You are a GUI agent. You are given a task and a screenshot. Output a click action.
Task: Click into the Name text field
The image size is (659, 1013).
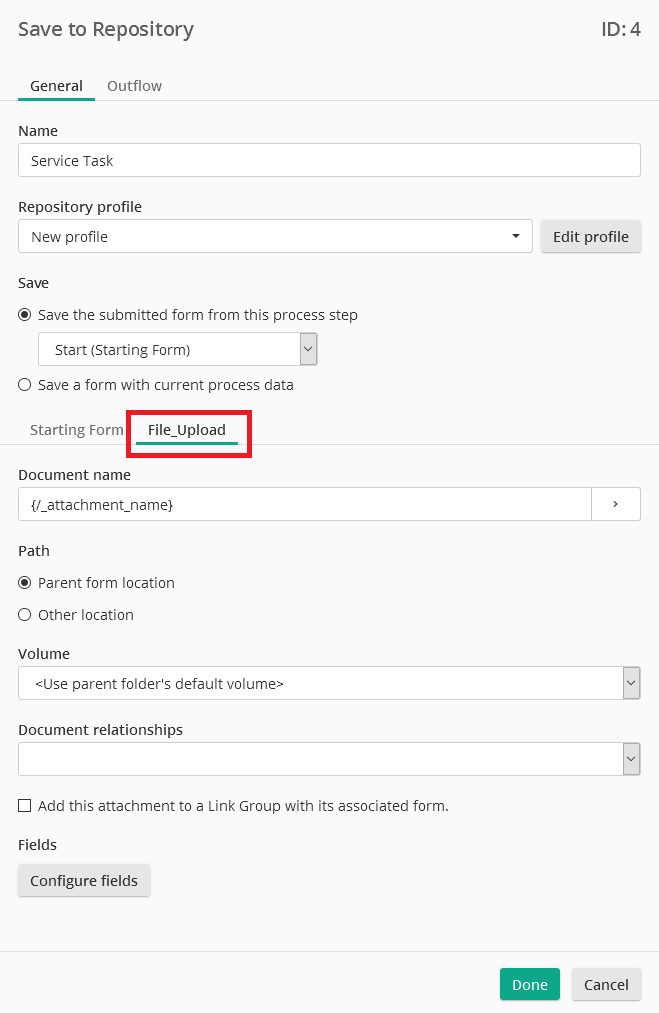point(330,160)
